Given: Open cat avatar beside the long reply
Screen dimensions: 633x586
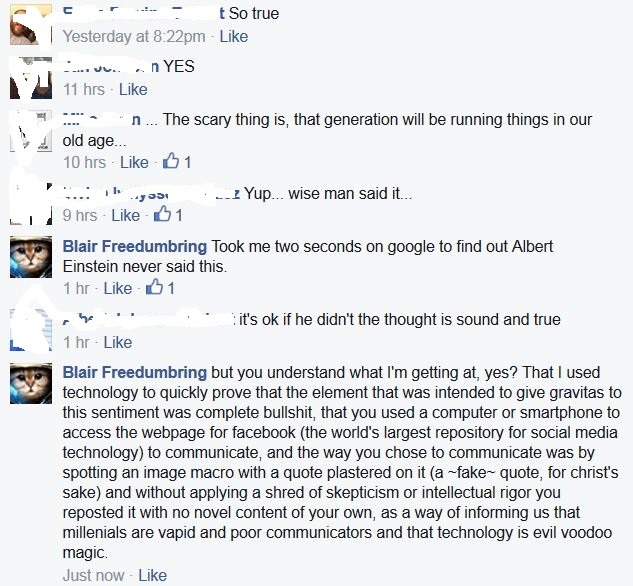Looking at the screenshot, I should click(31, 383).
